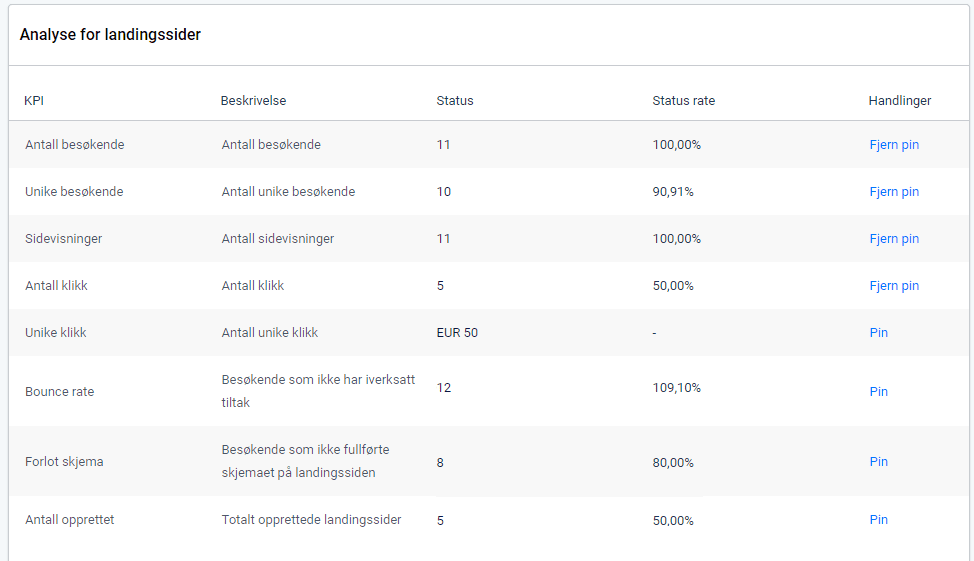Unpin the Sidevisninger KPI
Image resolution: width=974 pixels, height=561 pixels.
point(894,239)
